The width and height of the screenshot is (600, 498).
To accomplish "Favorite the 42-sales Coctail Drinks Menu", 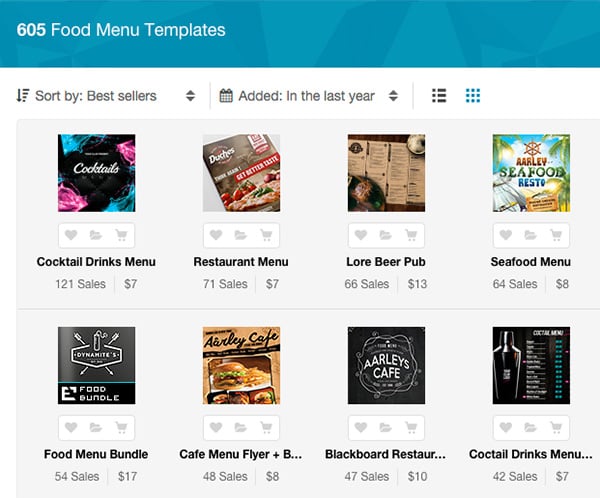I will tap(506, 427).
